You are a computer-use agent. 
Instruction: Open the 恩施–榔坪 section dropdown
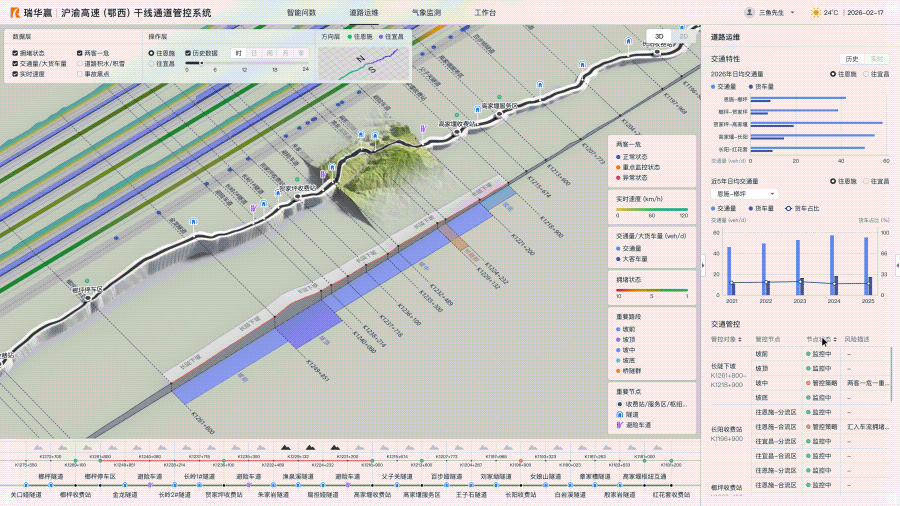tap(744, 194)
